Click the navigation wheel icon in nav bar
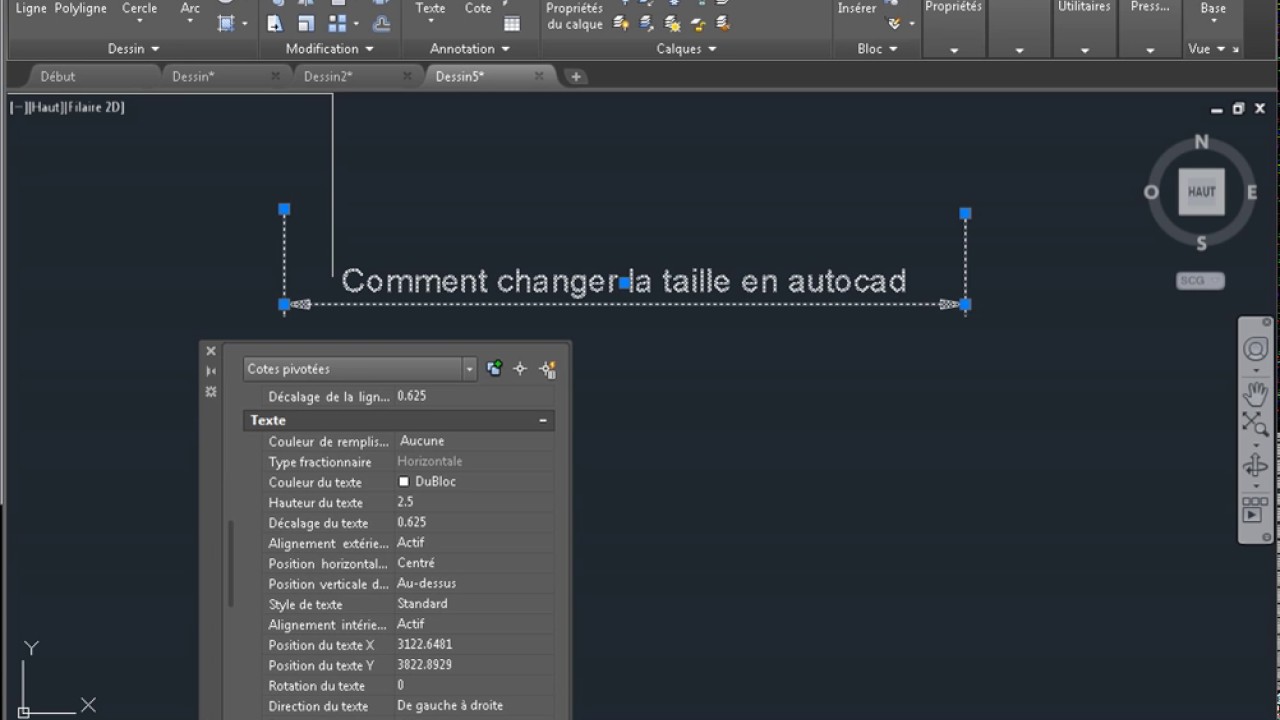Viewport: 1280px width, 720px height. tap(1255, 349)
